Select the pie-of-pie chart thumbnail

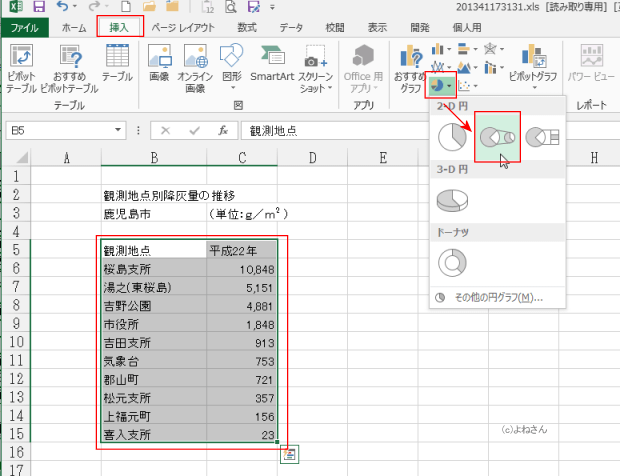(x=497, y=137)
